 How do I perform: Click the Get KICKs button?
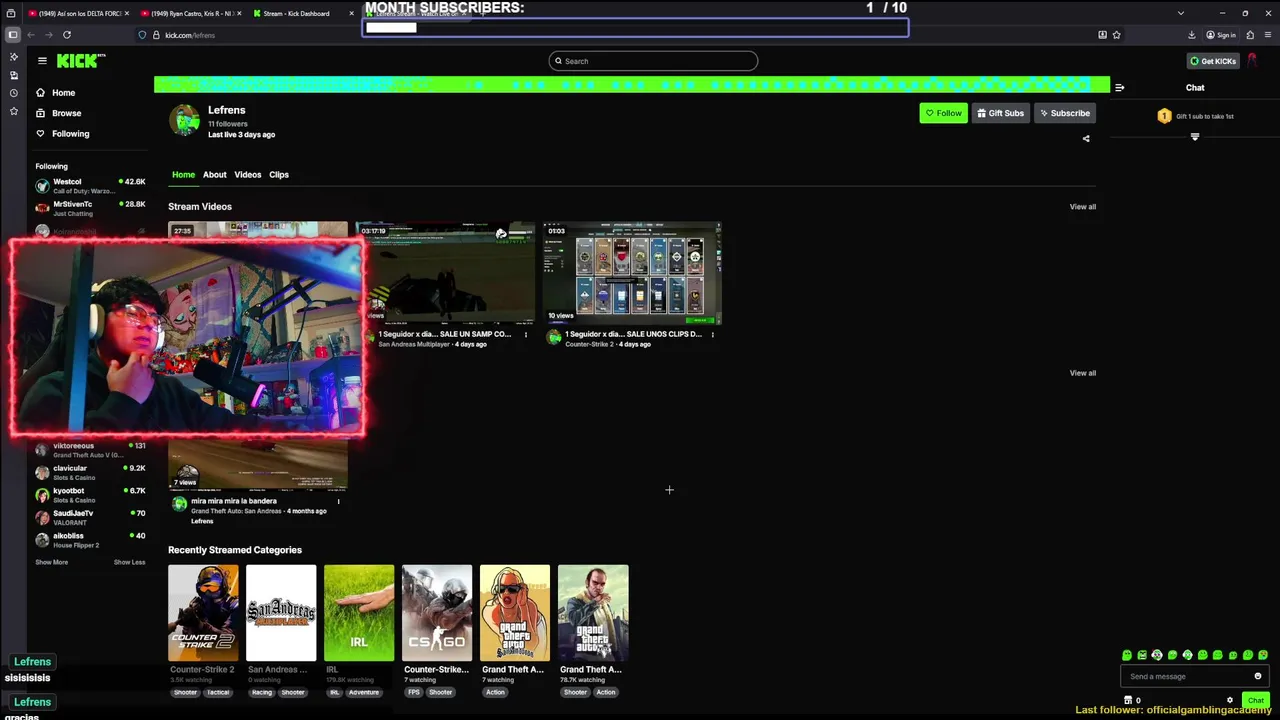tap(1213, 61)
